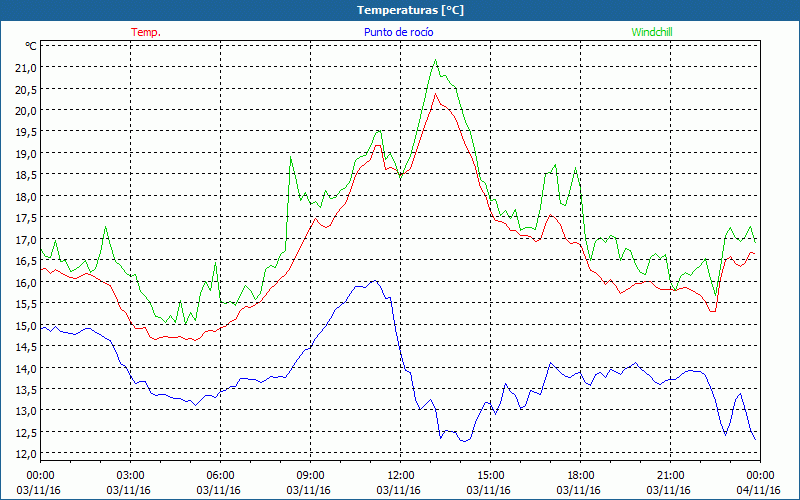This screenshot has width=800, height=500.
Task: Click the 20,5 y-axis value
Action: point(27,89)
